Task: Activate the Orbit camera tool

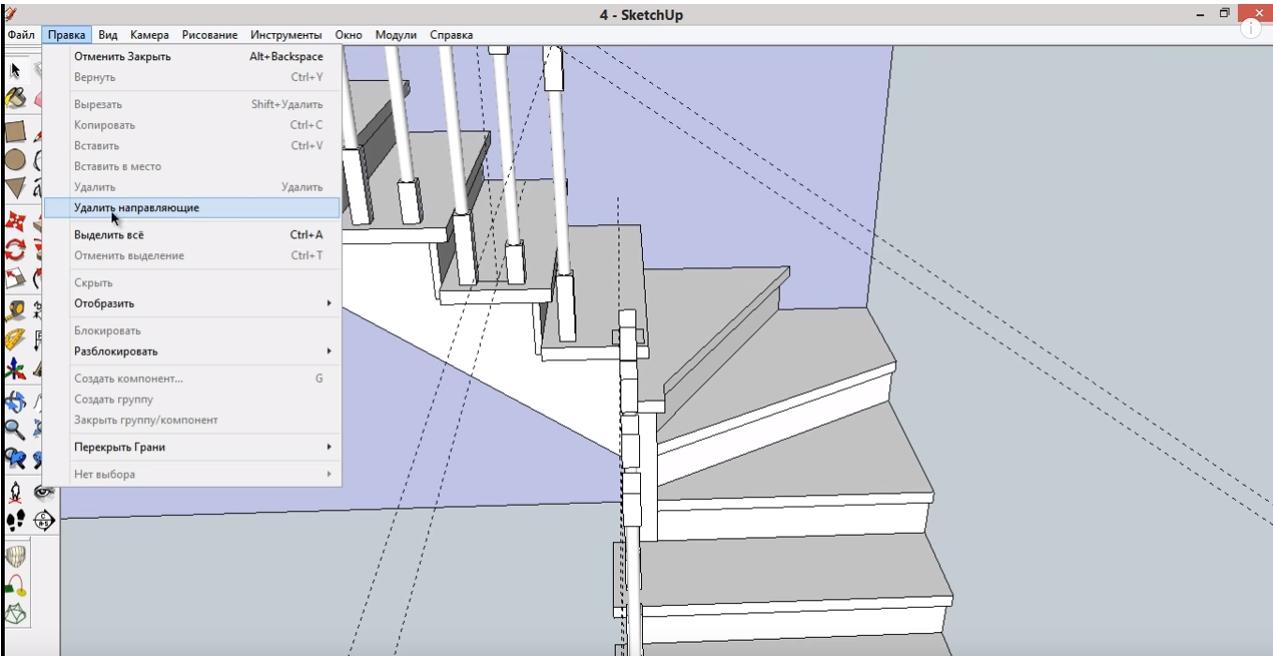Action: click(x=15, y=401)
